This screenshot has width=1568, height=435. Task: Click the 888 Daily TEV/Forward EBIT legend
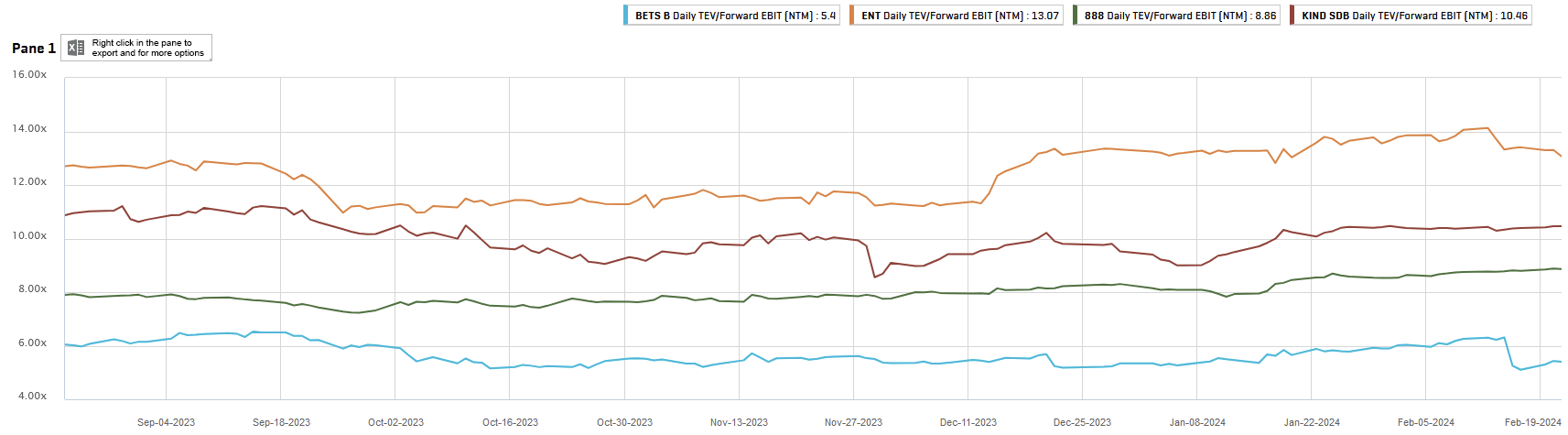click(x=1180, y=16)
